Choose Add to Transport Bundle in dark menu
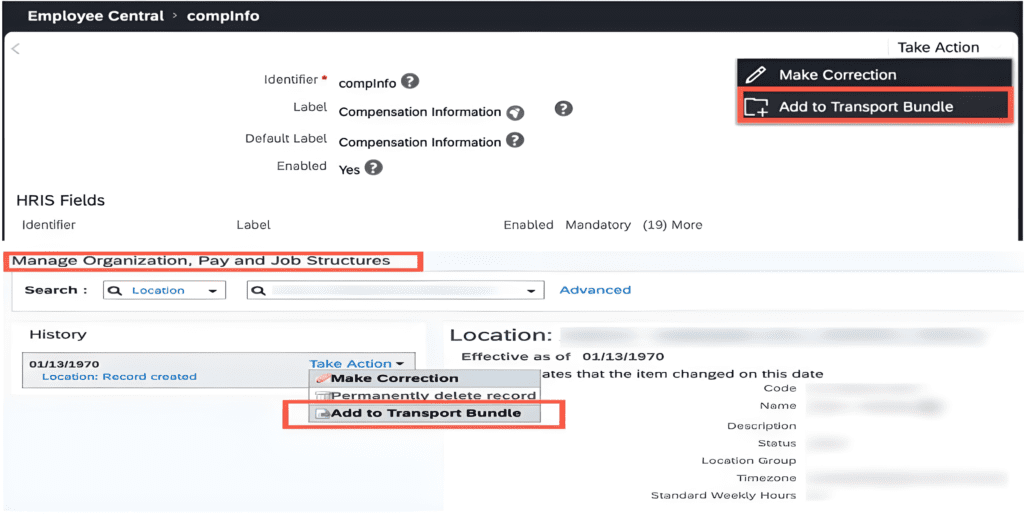This screenshot has width=1024, height=526. tap(874, 107)
